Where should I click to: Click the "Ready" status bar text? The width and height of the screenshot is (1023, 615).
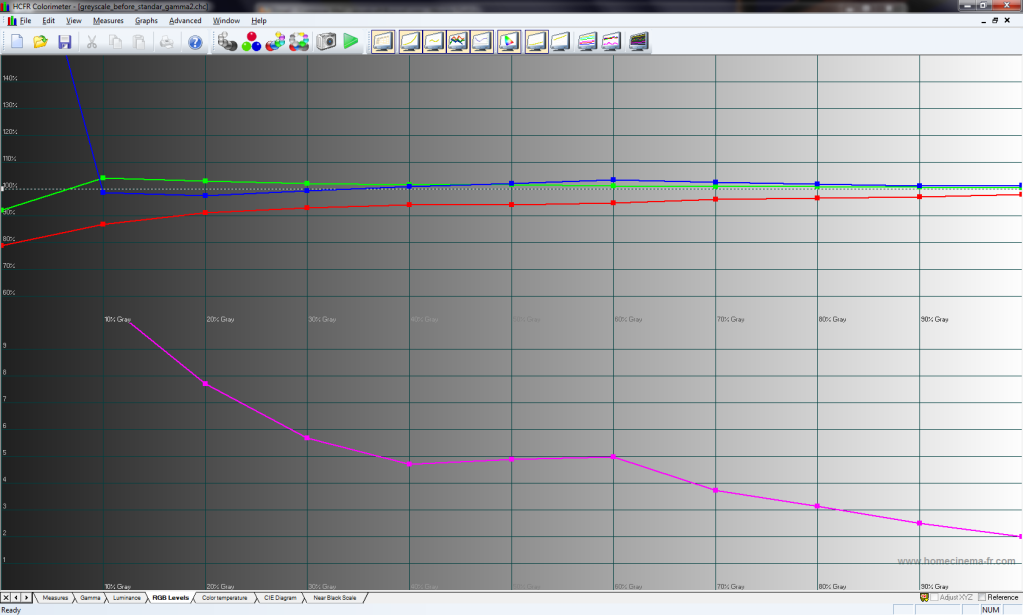[11, 610]
